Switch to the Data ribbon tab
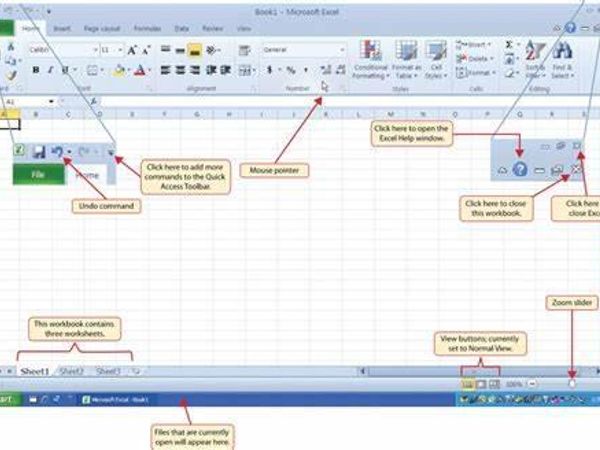 181,29
